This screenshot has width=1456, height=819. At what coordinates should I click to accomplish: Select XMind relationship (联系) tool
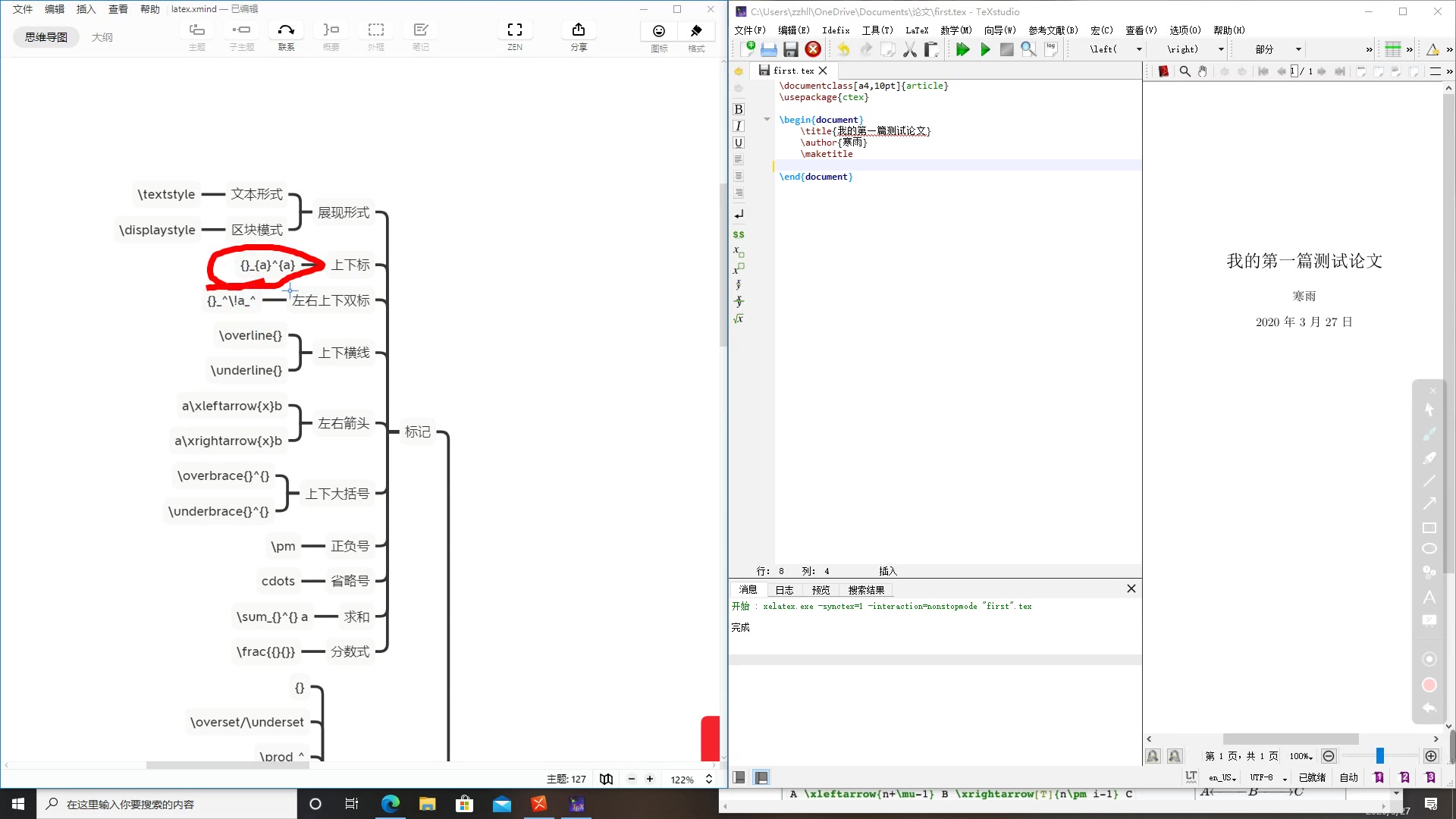[x=286, y=30]
